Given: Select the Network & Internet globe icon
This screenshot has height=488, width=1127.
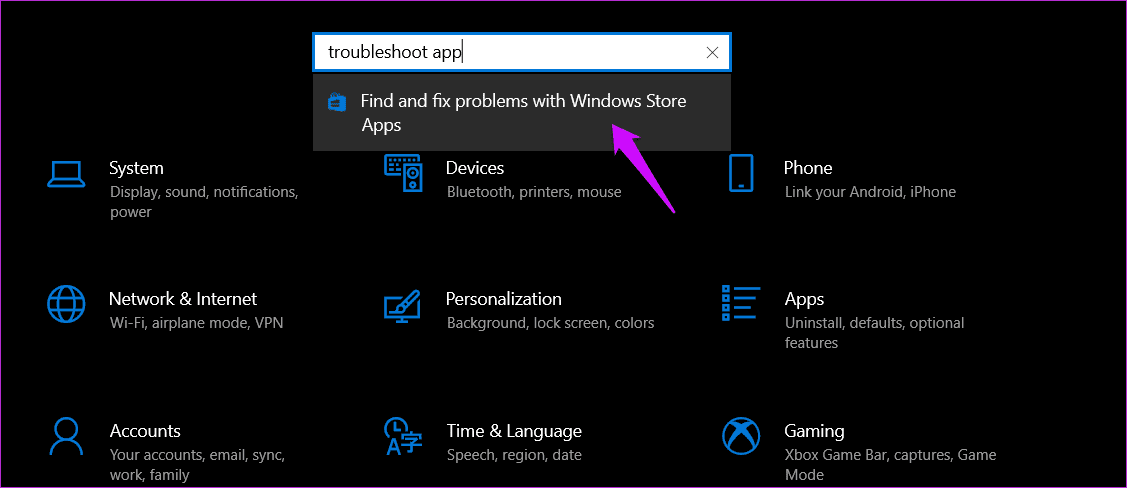Looking at the screenshot, I should tap(67, 303).
